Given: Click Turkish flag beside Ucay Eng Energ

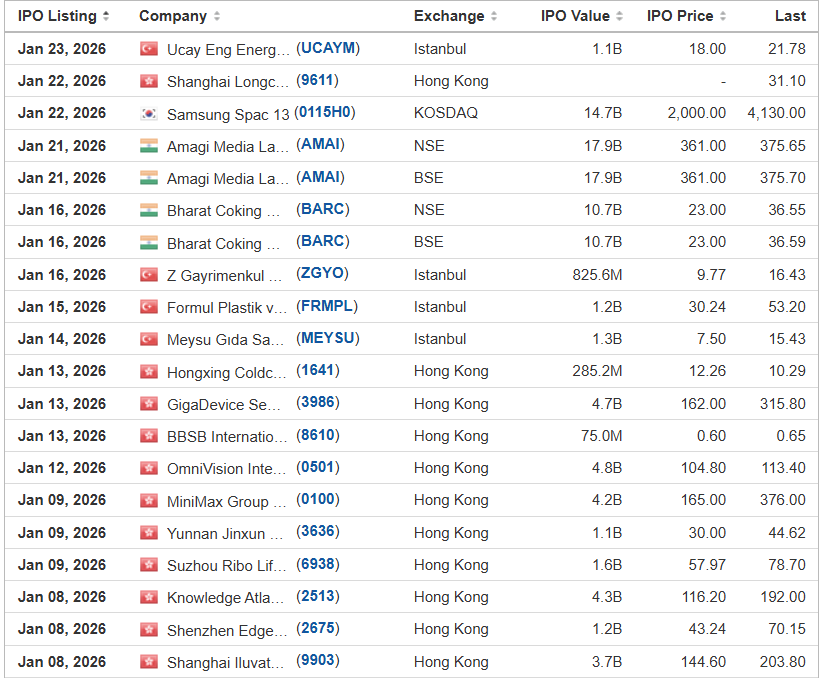Looking at the screenshot, I should tap(149, 49).
